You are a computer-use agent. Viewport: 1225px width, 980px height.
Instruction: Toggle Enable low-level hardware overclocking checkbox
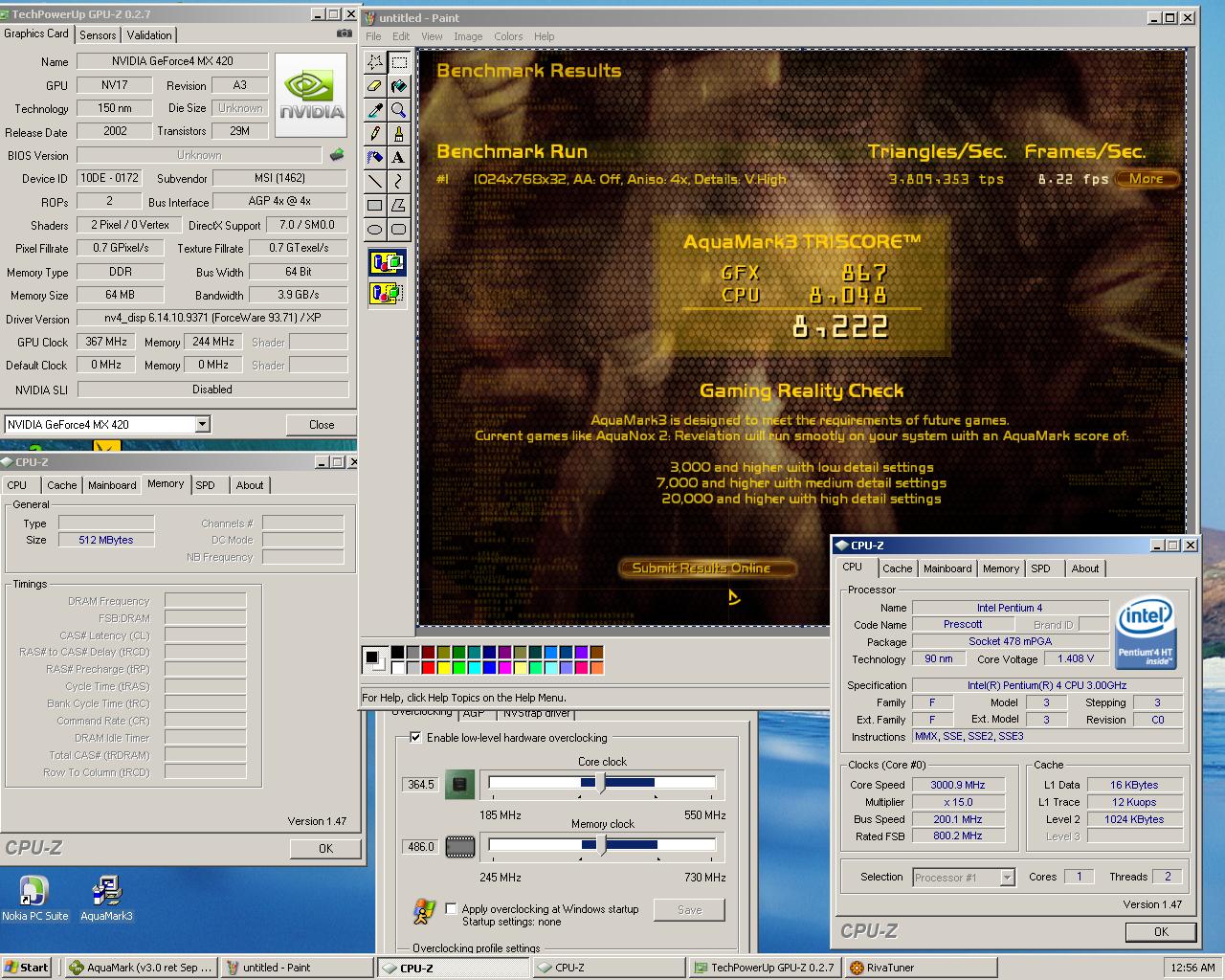[x=415, y=738]
